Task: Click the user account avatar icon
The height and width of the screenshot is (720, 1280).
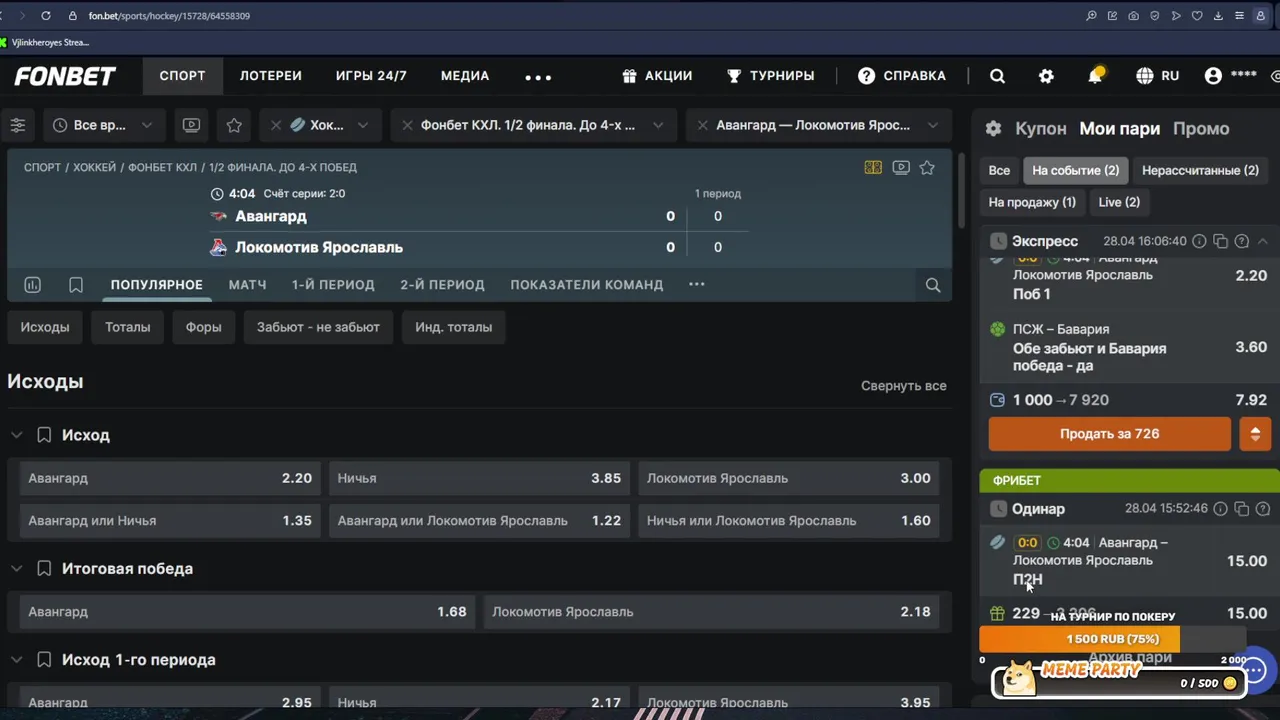Action: [1213, 76]
